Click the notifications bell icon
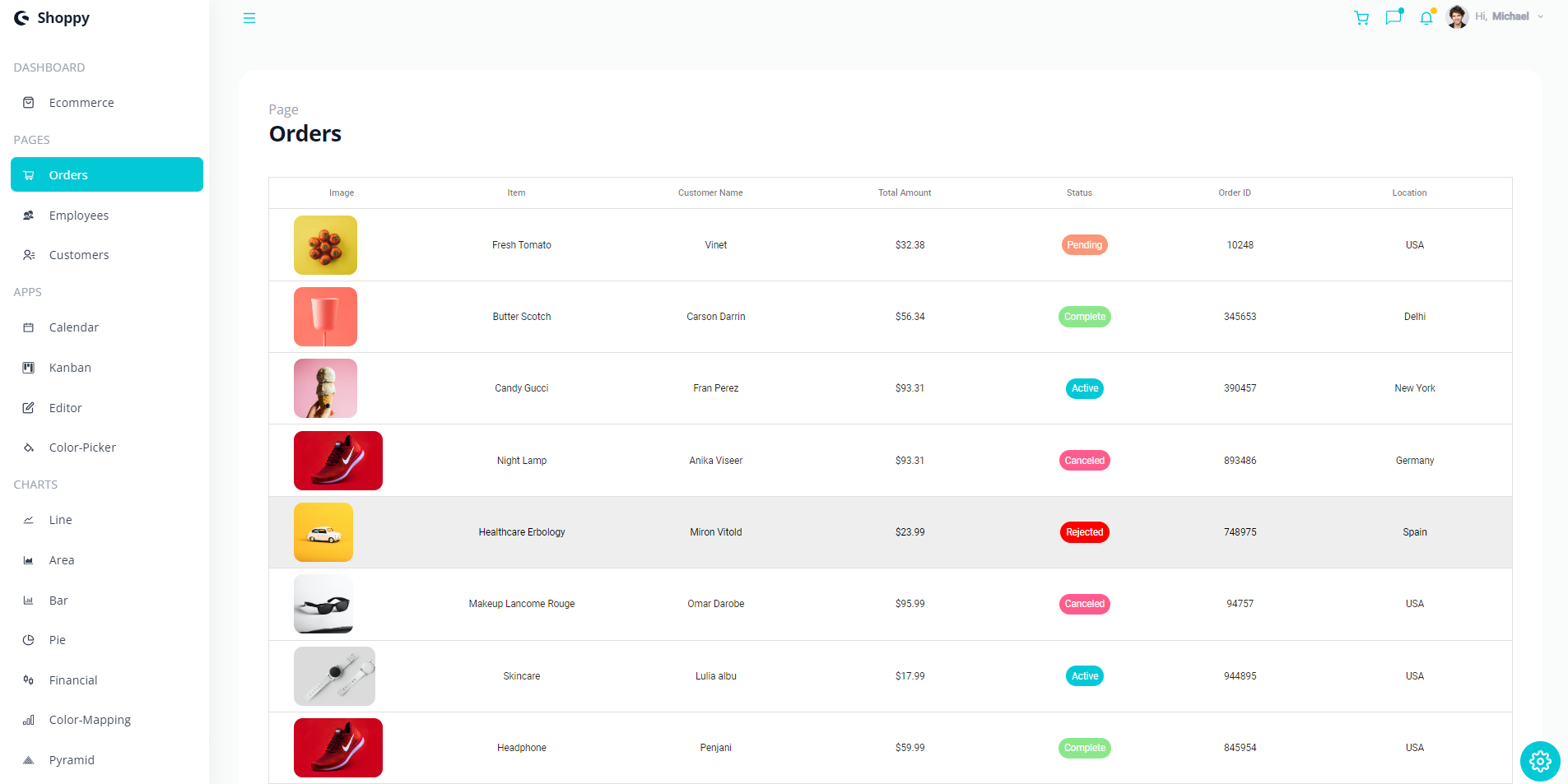The image size is (1568, 784). point(1426,17)
